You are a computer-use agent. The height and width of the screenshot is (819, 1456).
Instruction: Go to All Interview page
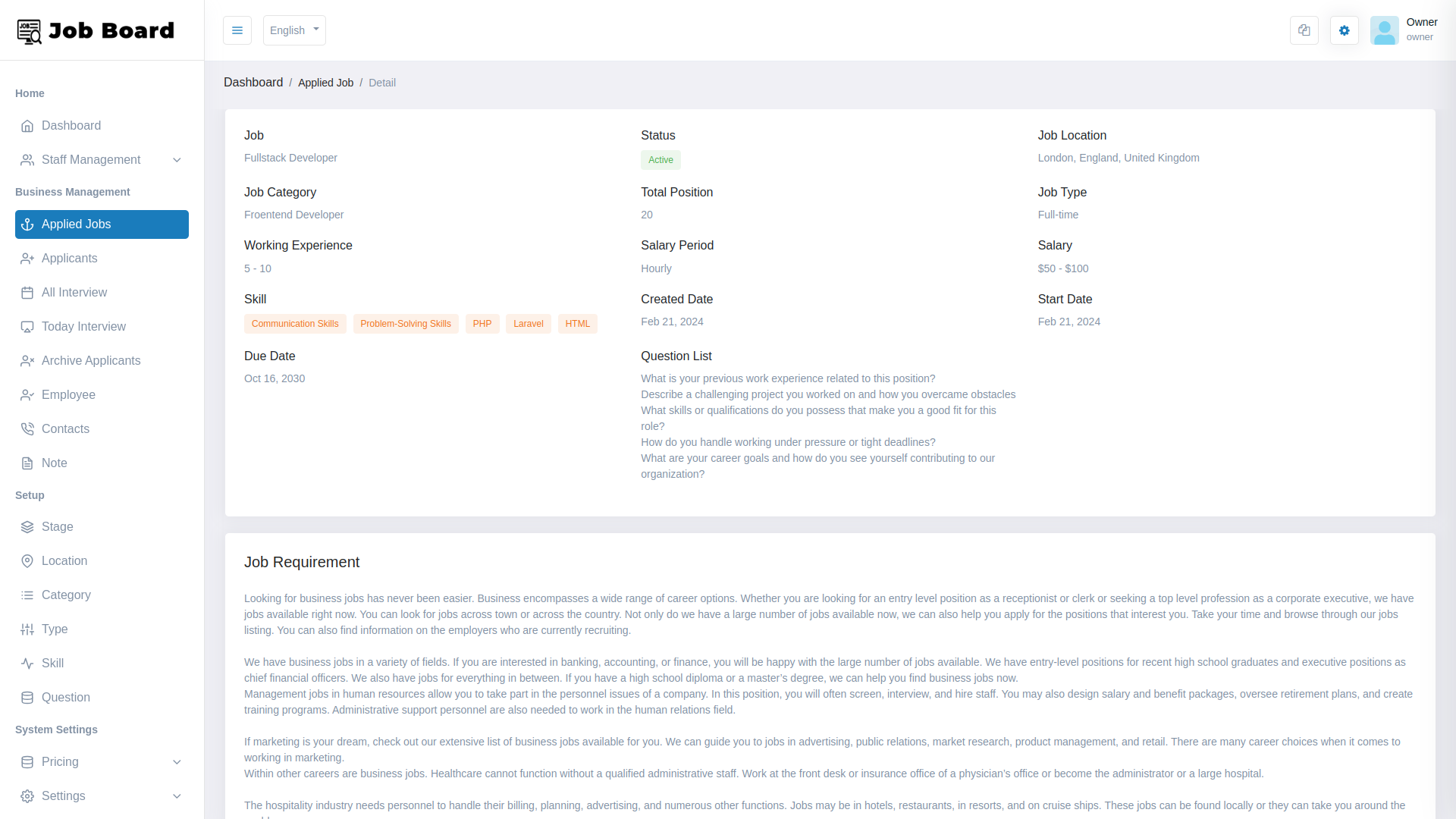coord(74,293)
